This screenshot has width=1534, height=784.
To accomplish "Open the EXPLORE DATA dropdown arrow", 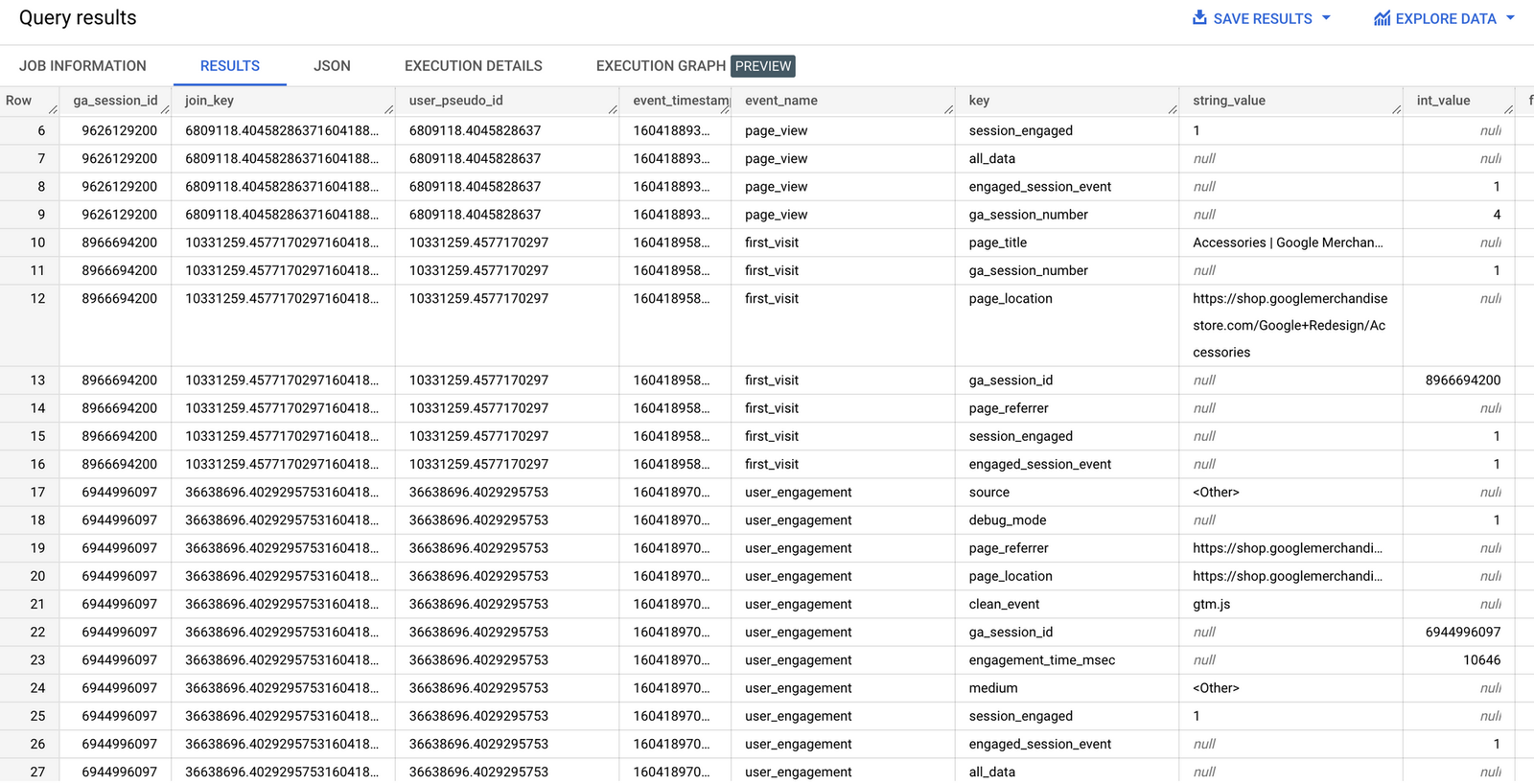I will [1510, 17].
